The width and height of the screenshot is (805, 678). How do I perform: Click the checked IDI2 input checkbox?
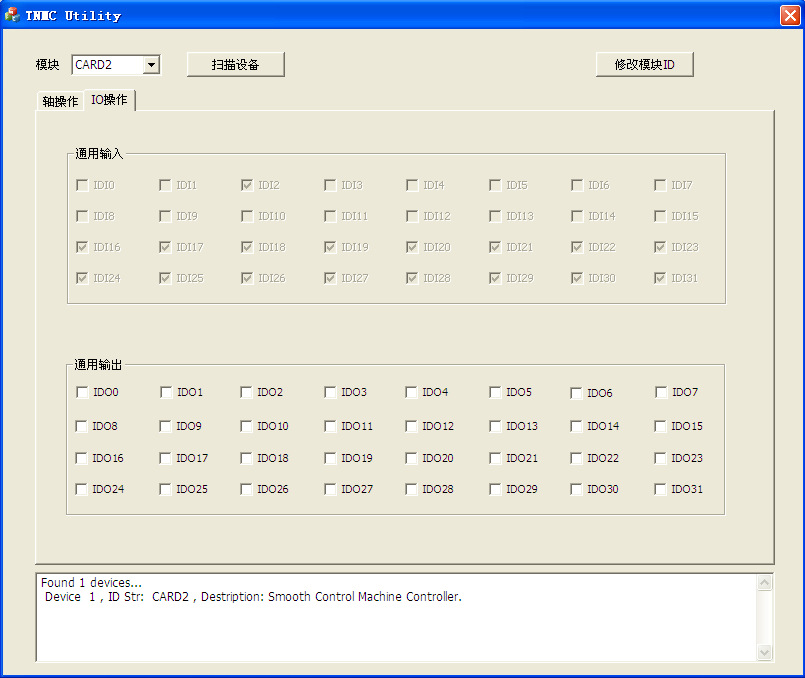(247, 185)
